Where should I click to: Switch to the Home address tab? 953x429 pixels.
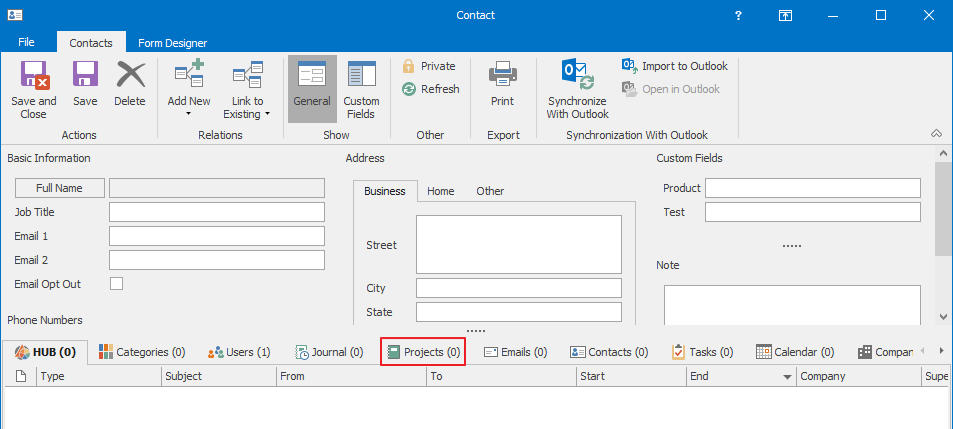(441, 191)
